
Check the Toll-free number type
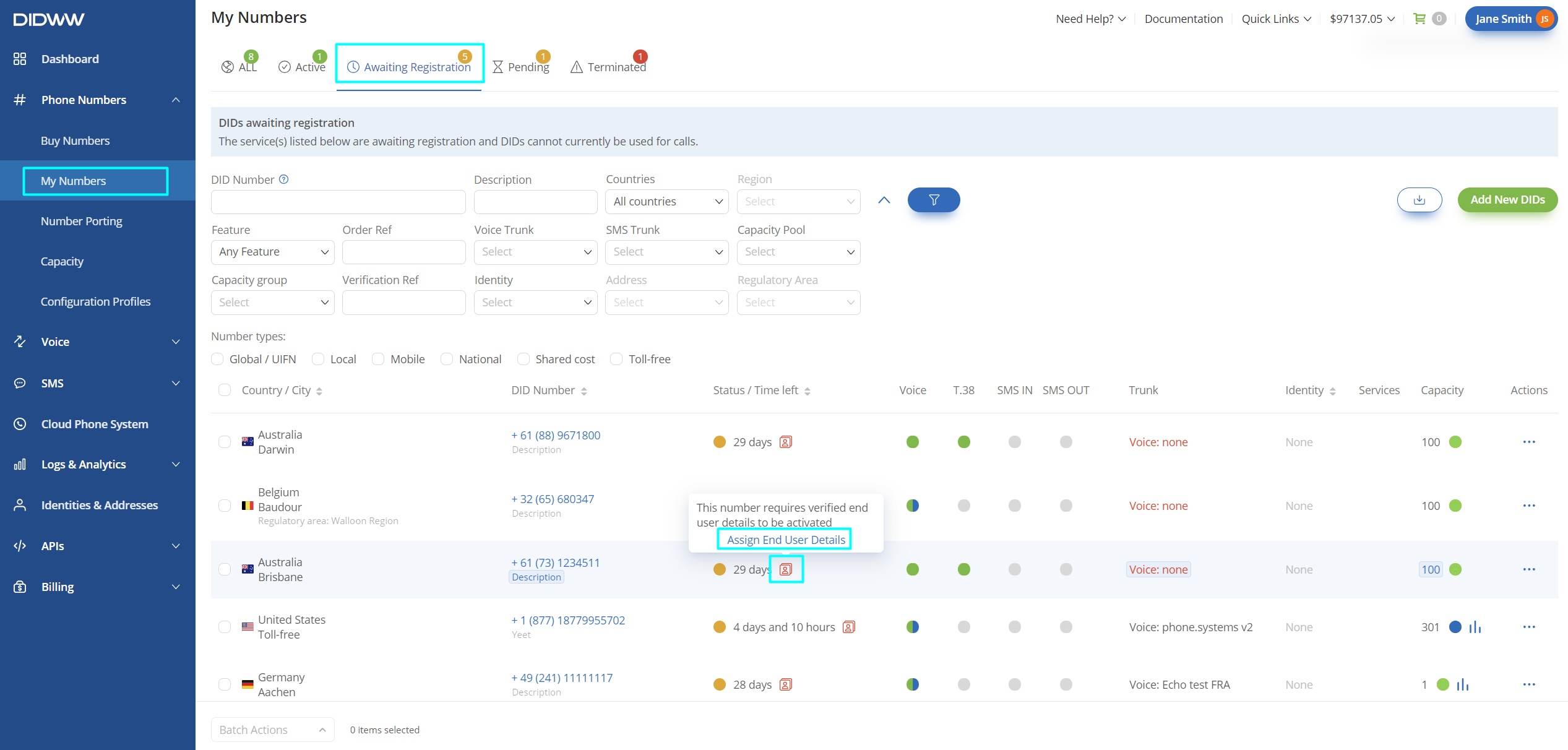[616, 359]
